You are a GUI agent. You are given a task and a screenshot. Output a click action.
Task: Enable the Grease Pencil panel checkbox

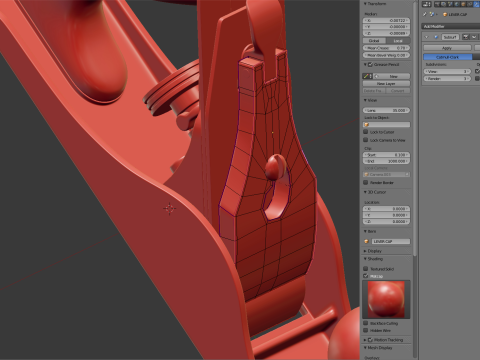pyautogui.click(x=370, y=64)
